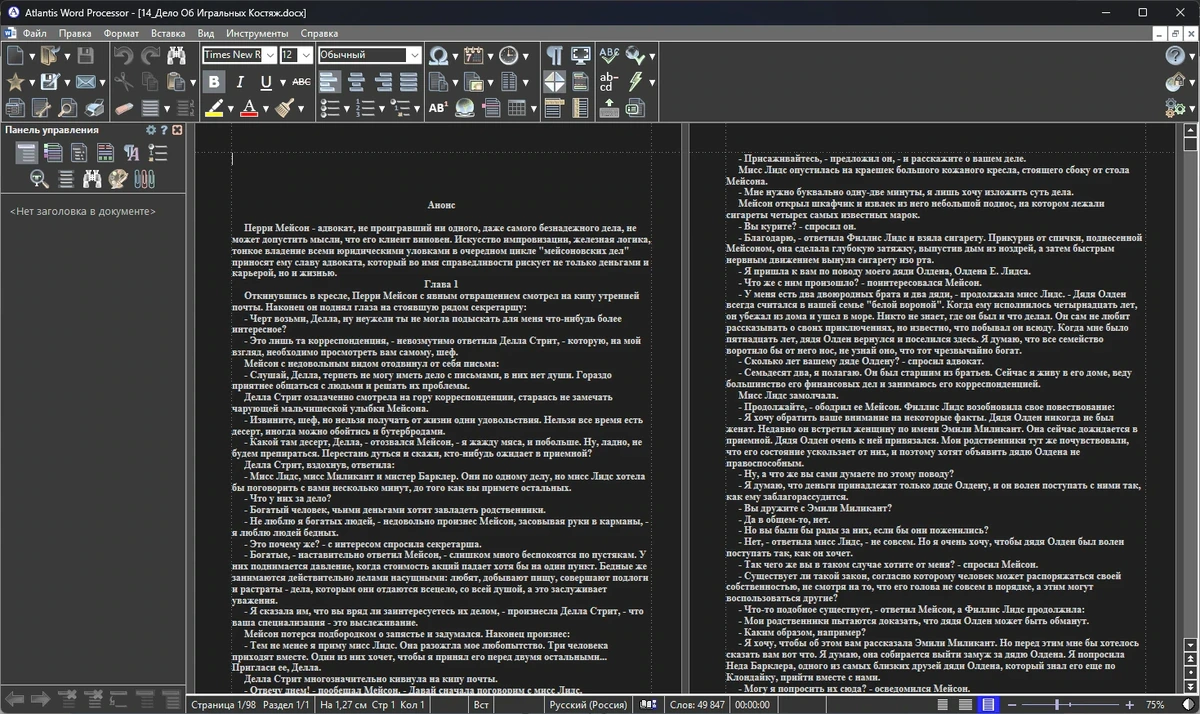Click the Вст insert mode indicator

481,705
